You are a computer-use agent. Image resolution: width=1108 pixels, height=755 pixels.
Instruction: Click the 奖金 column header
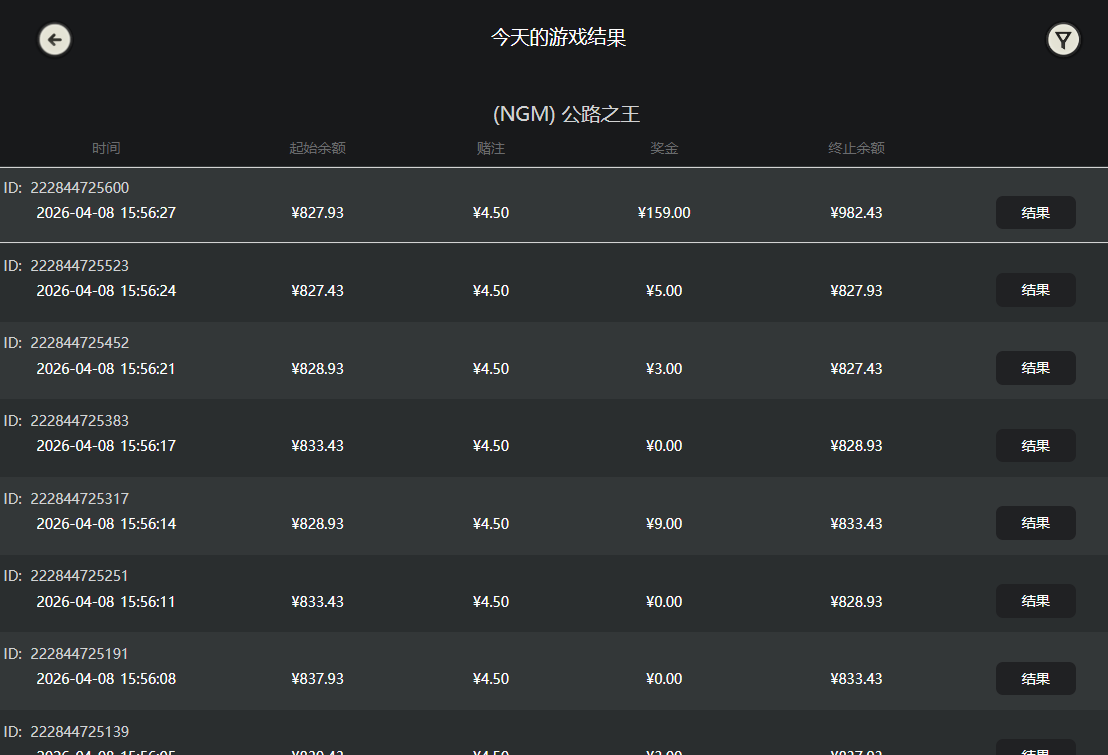point(664,147)
